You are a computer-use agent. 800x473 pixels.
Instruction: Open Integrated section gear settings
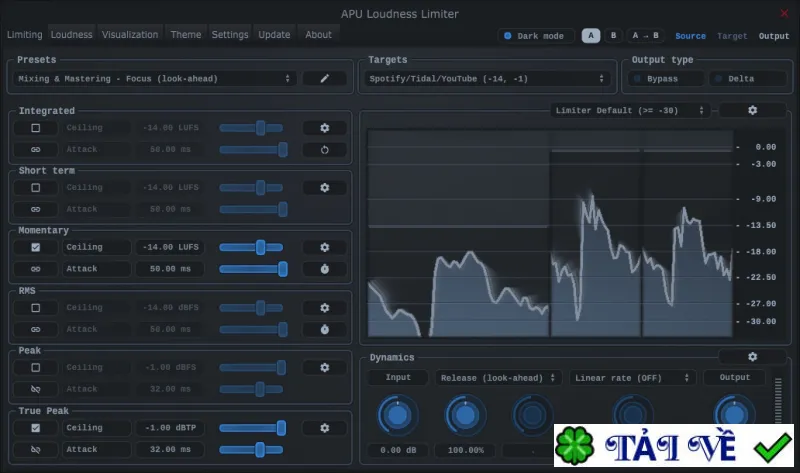click(324, 128)
